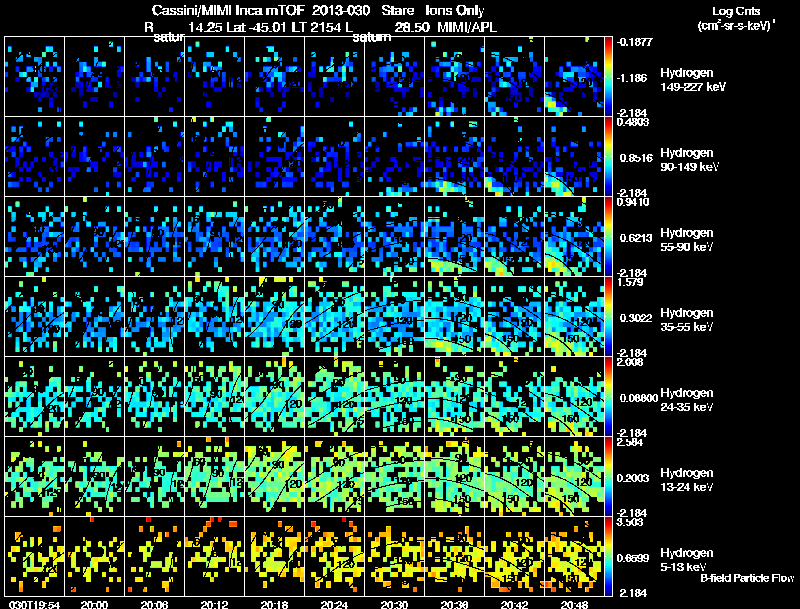Click the color bar beside Hydrogen 13-24 keV
800x609 pixels.
click(608, 477)
